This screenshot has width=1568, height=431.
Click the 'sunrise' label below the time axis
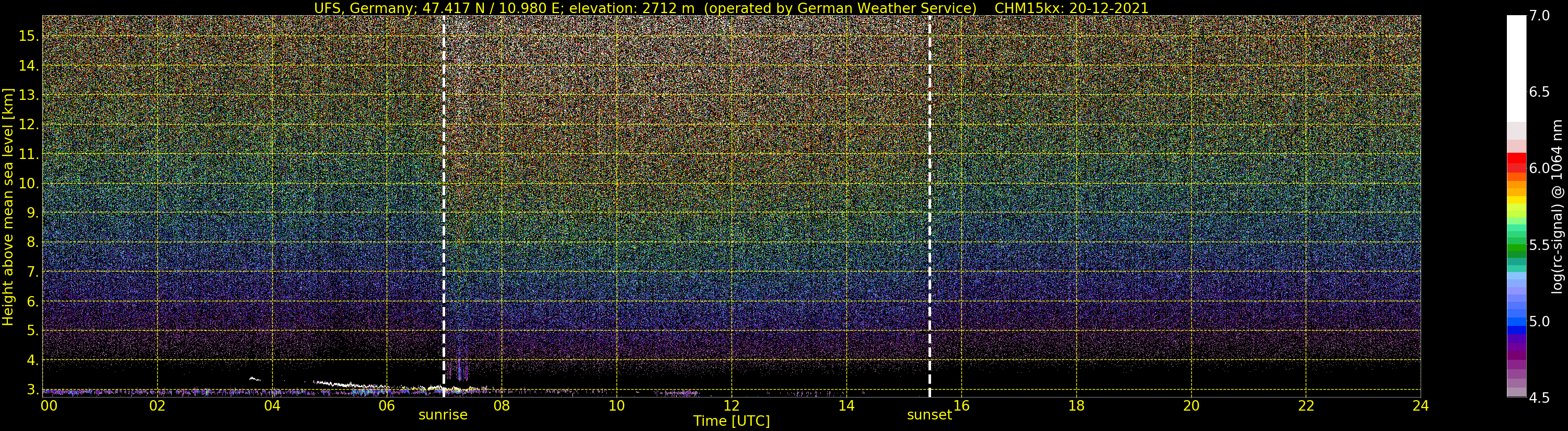[x=443, y=415]
